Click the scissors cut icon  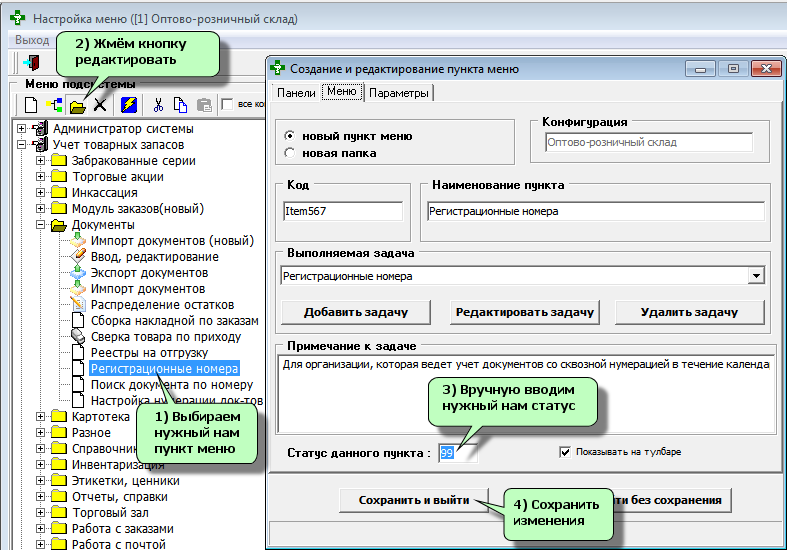click(x=158, y=104)
